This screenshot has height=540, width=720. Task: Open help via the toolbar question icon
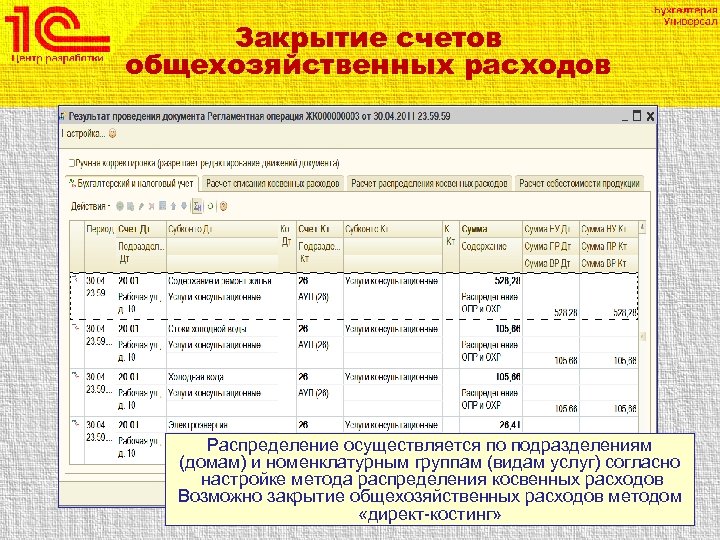(x=224, y=206)
